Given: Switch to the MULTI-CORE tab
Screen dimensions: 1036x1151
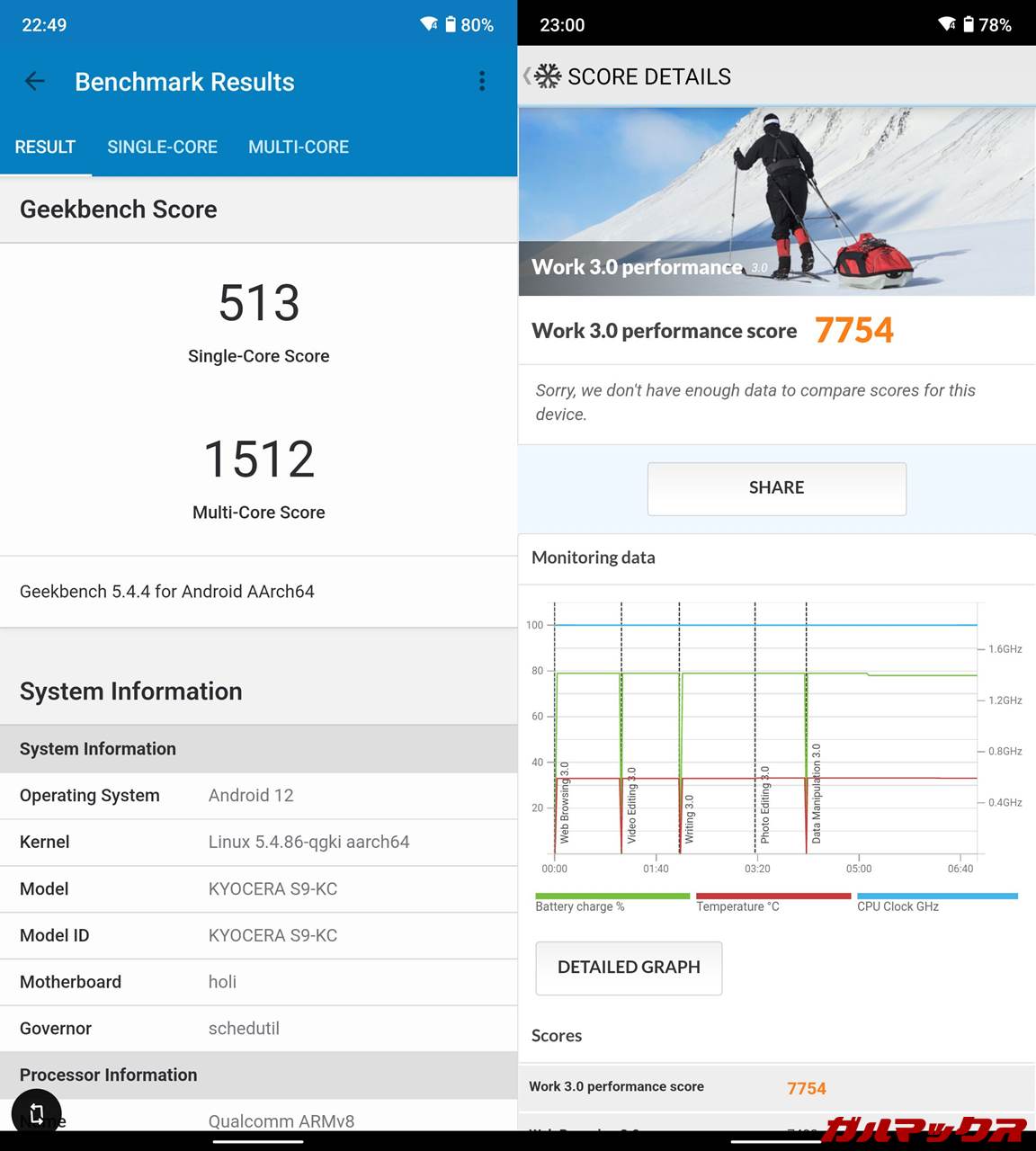Looking at the screenshot, I should [x=299, y=147].
